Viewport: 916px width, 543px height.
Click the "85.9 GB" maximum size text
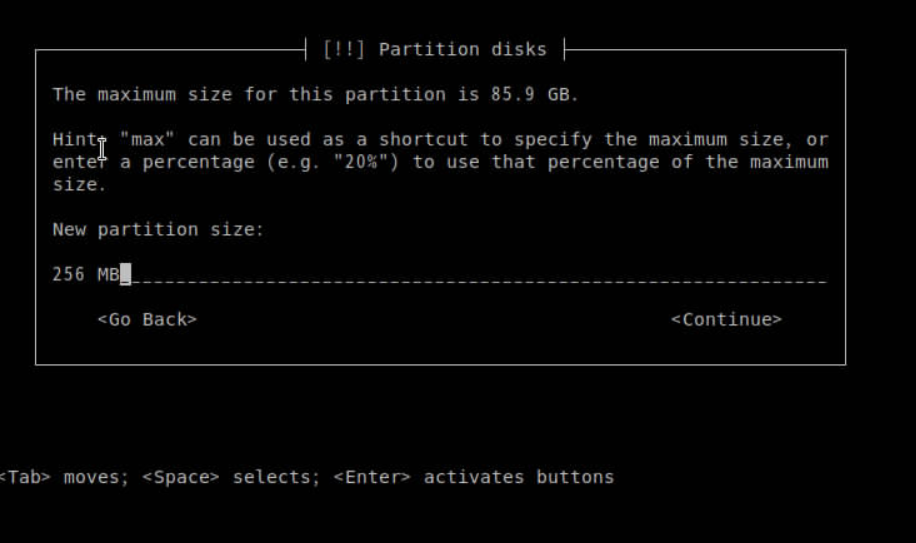point(542,95)
